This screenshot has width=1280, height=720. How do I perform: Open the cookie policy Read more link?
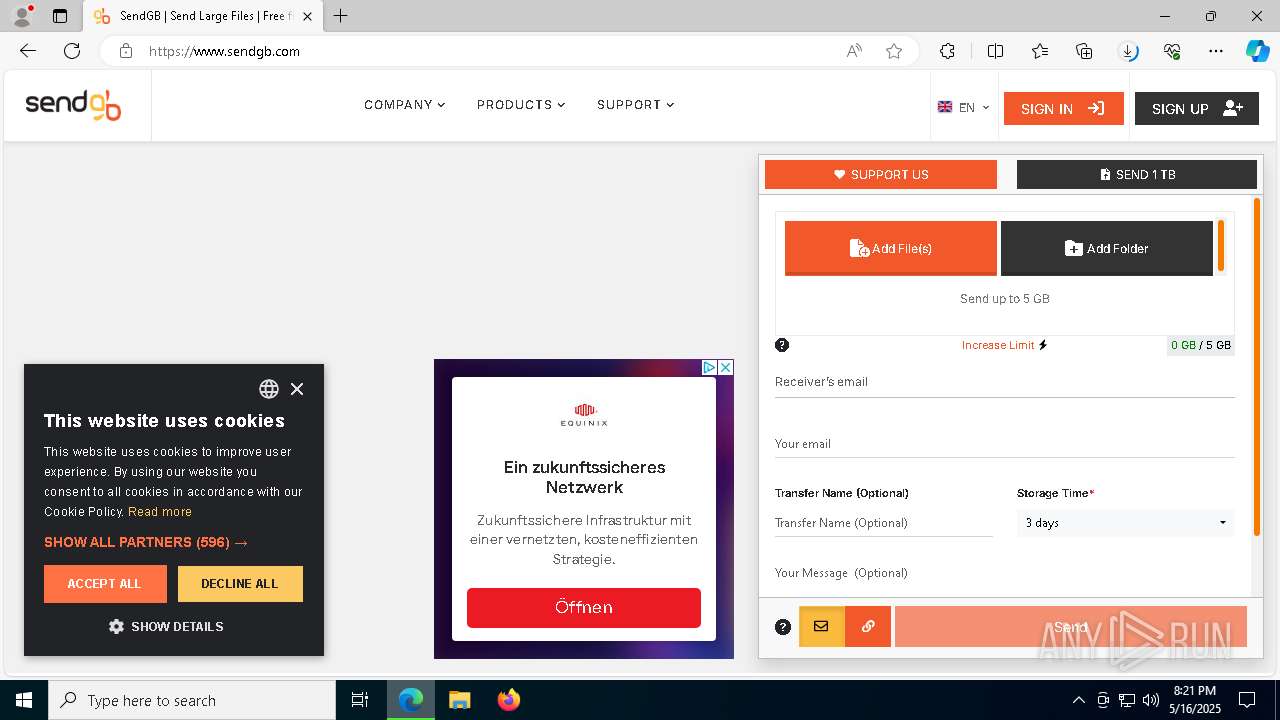pos(160,512)
